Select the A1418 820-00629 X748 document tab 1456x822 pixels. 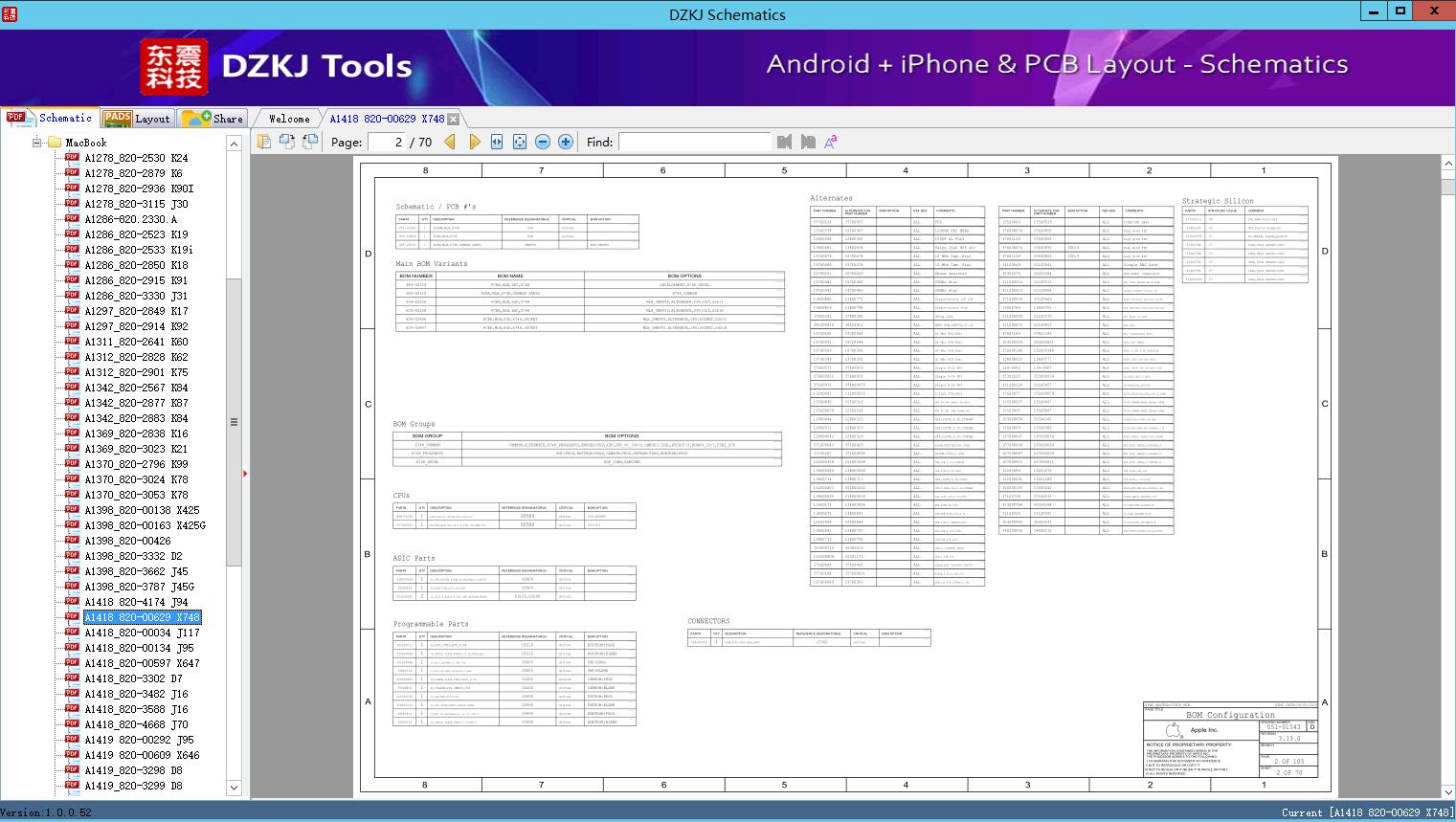point(387,119)
